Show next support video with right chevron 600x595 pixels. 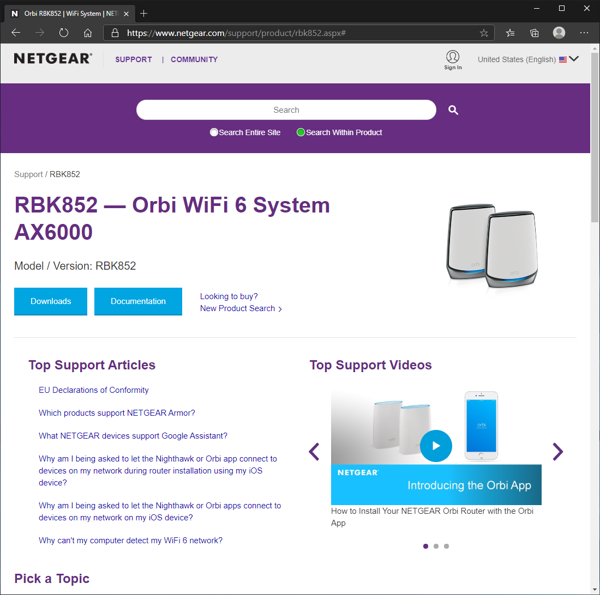coord(558,452)
